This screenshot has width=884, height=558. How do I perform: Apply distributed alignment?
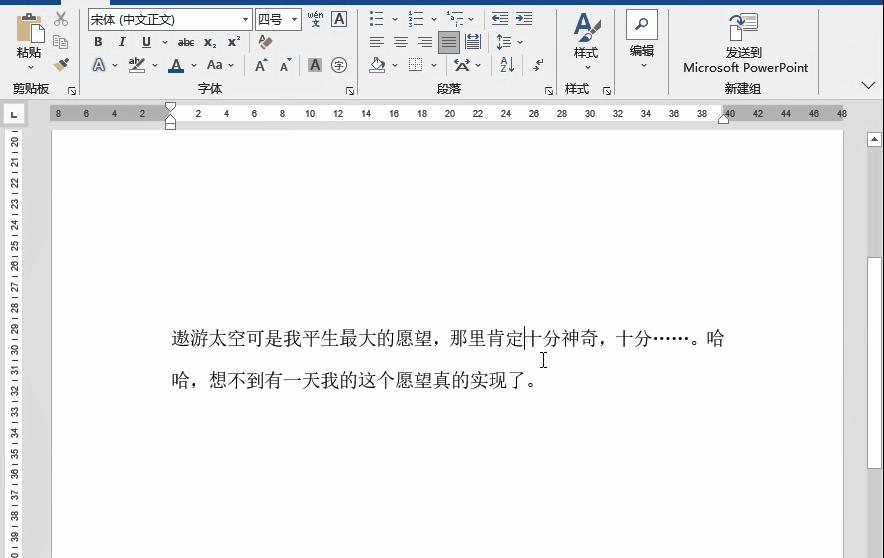pos(473,42)
